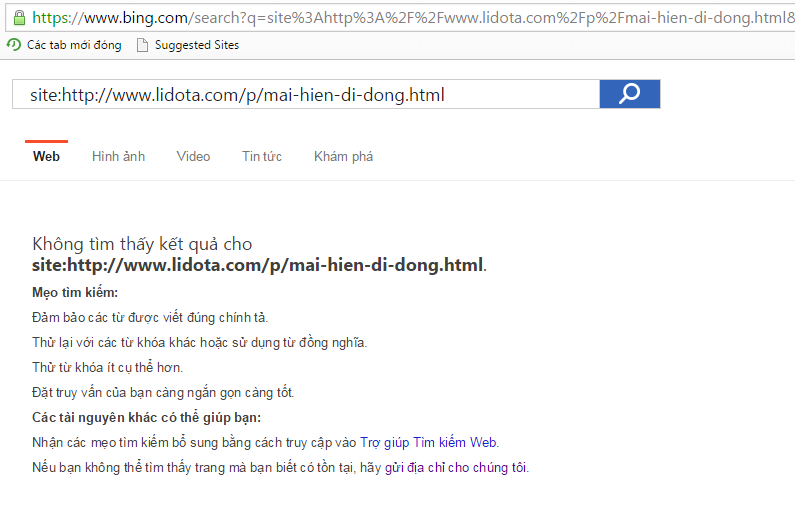Click the 'Các tài nguyên khác có thể giúp bạn' heading
The height and width of the screenshot is (521, 795).
147,418
